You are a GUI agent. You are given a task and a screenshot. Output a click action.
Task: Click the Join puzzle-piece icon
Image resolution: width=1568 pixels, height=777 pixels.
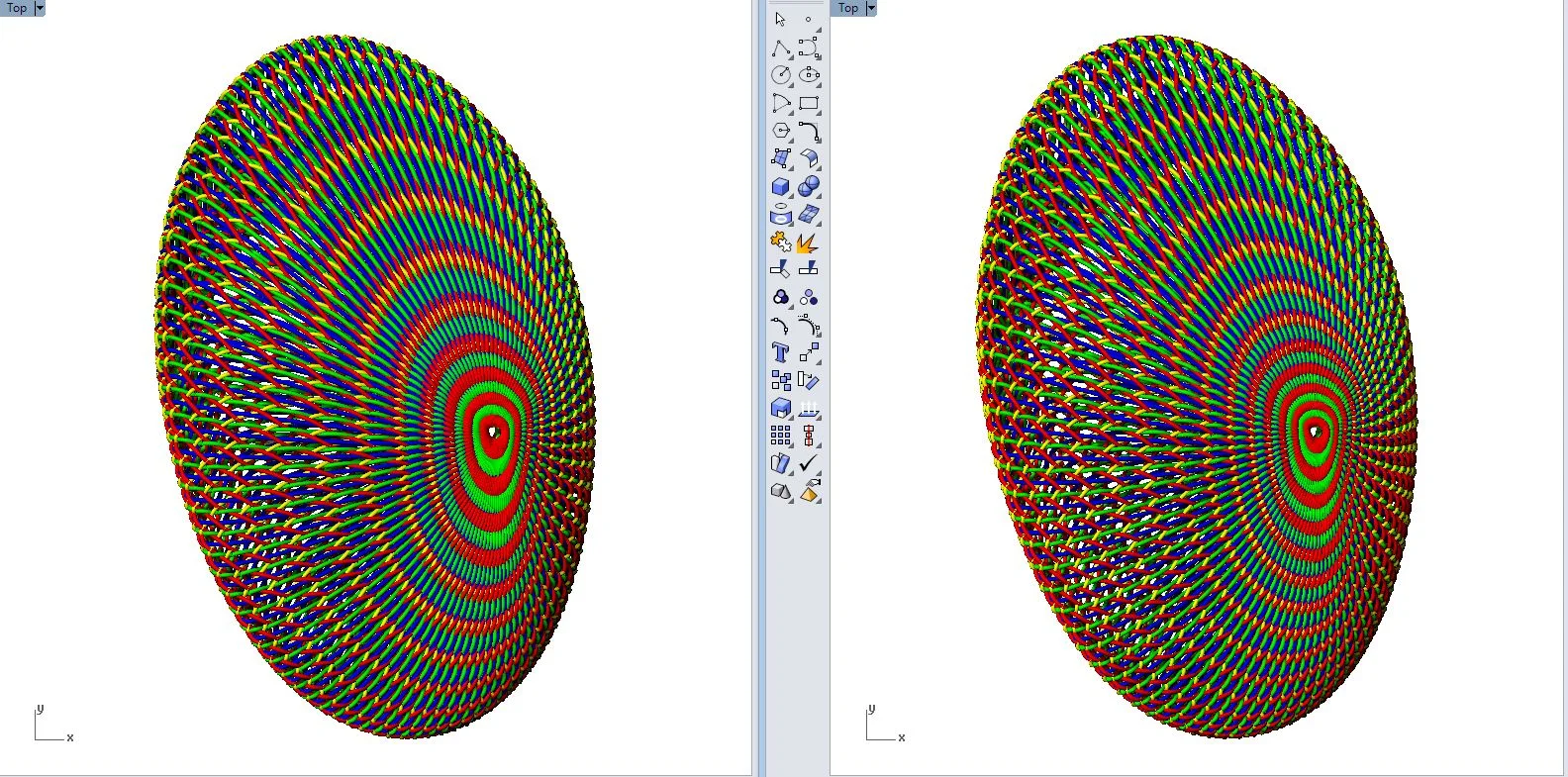click(781, 242)
